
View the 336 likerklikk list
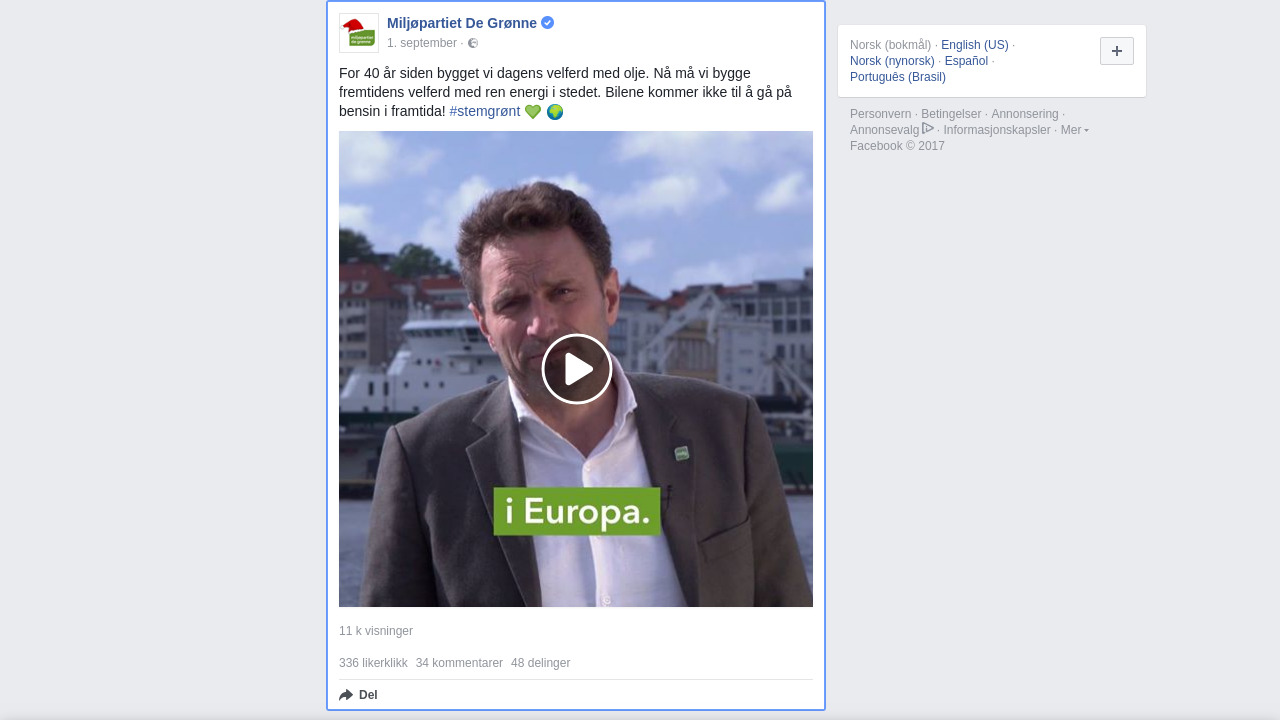click(x=373, y=663)
